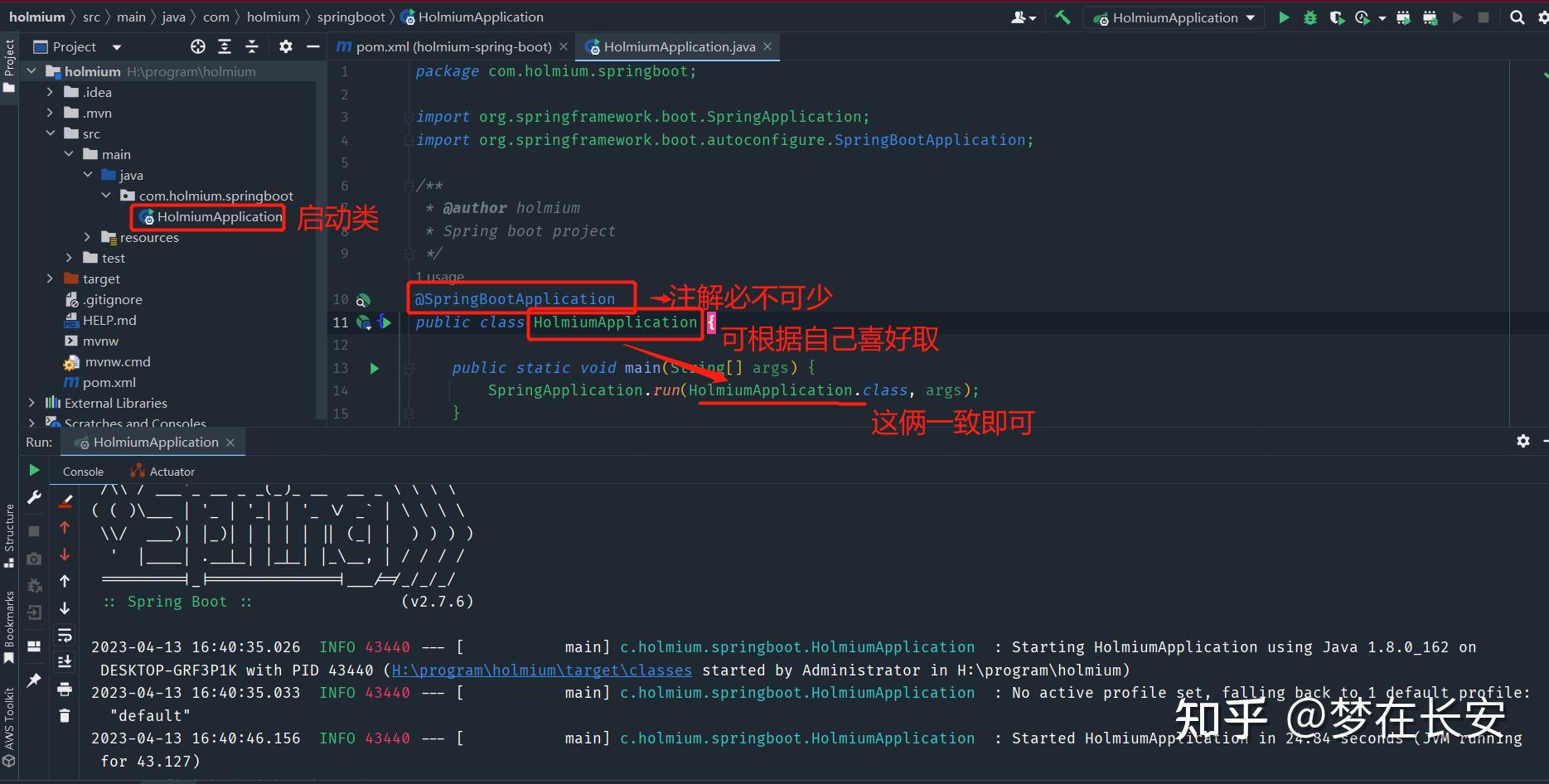Collapse the com.holmium.springboot package node

[x=105, y=195]
